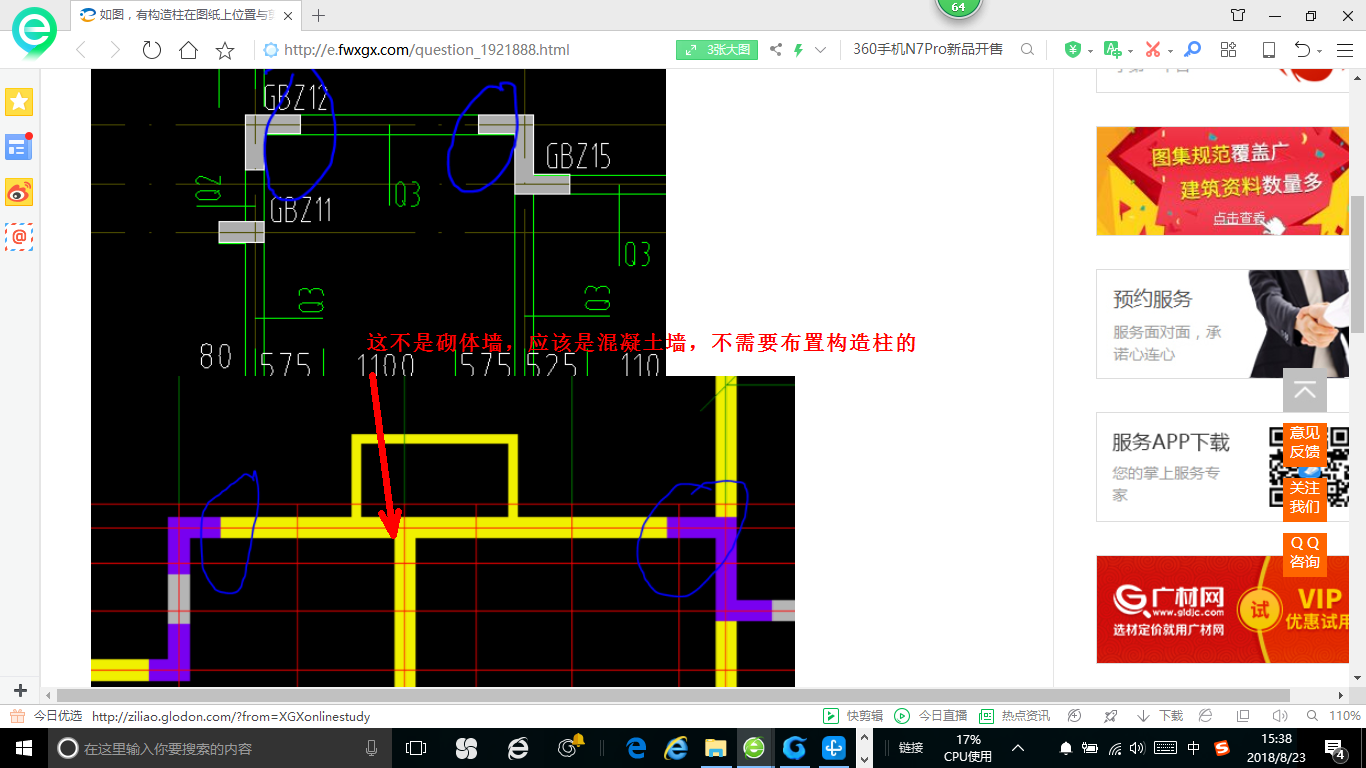
Task: Go forward with the forward arrow
Action: coord(115,50)
